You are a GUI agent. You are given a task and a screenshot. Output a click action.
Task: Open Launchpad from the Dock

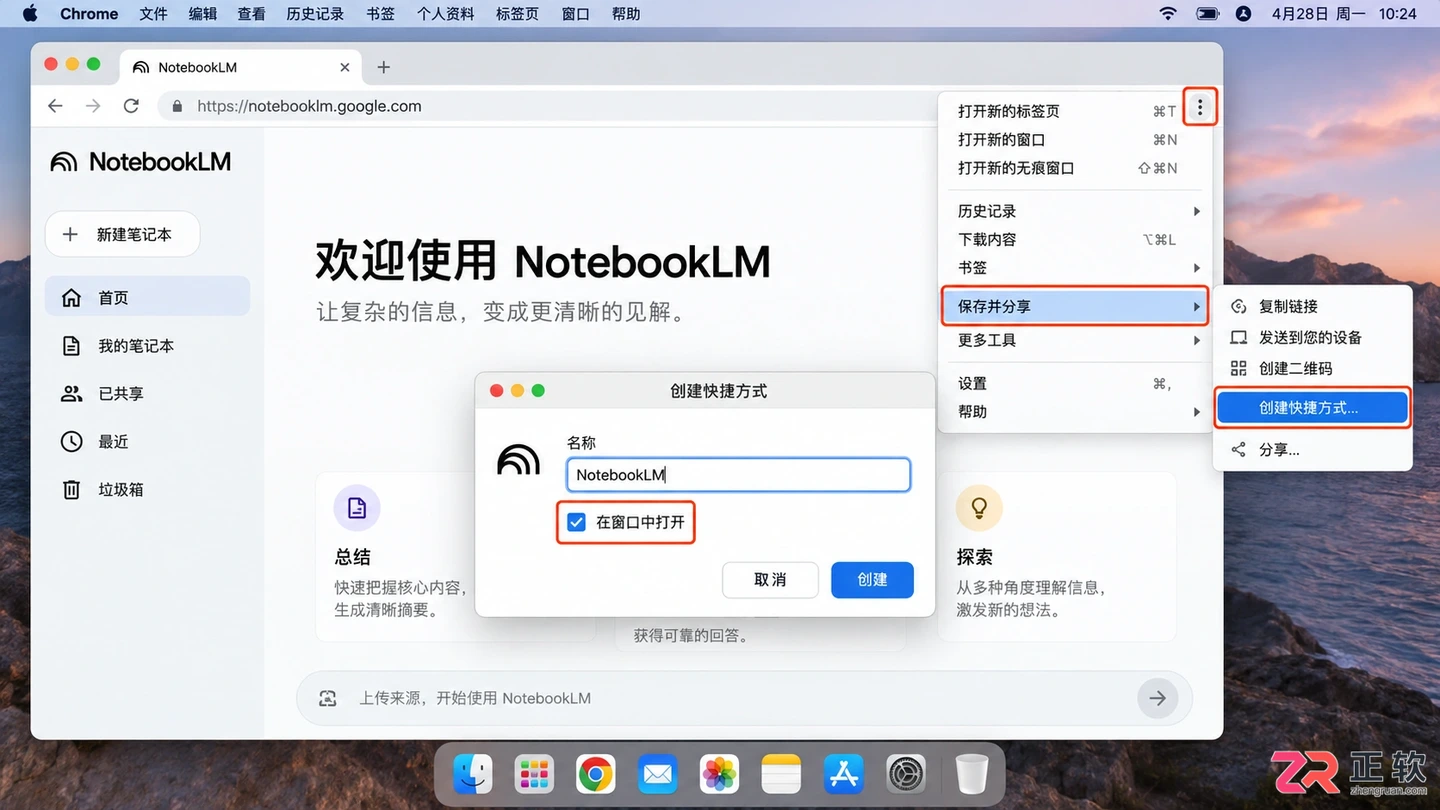tap(534, 774)
